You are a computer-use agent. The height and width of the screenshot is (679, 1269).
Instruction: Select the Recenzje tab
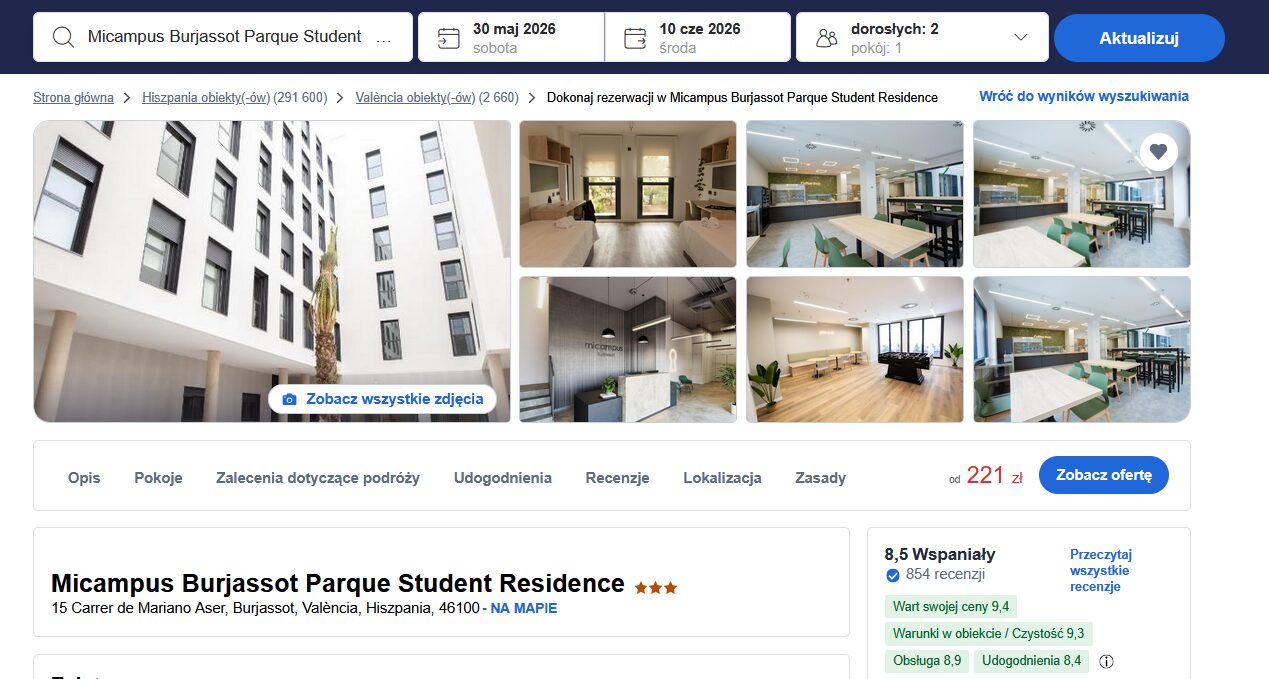coord(617,478)
